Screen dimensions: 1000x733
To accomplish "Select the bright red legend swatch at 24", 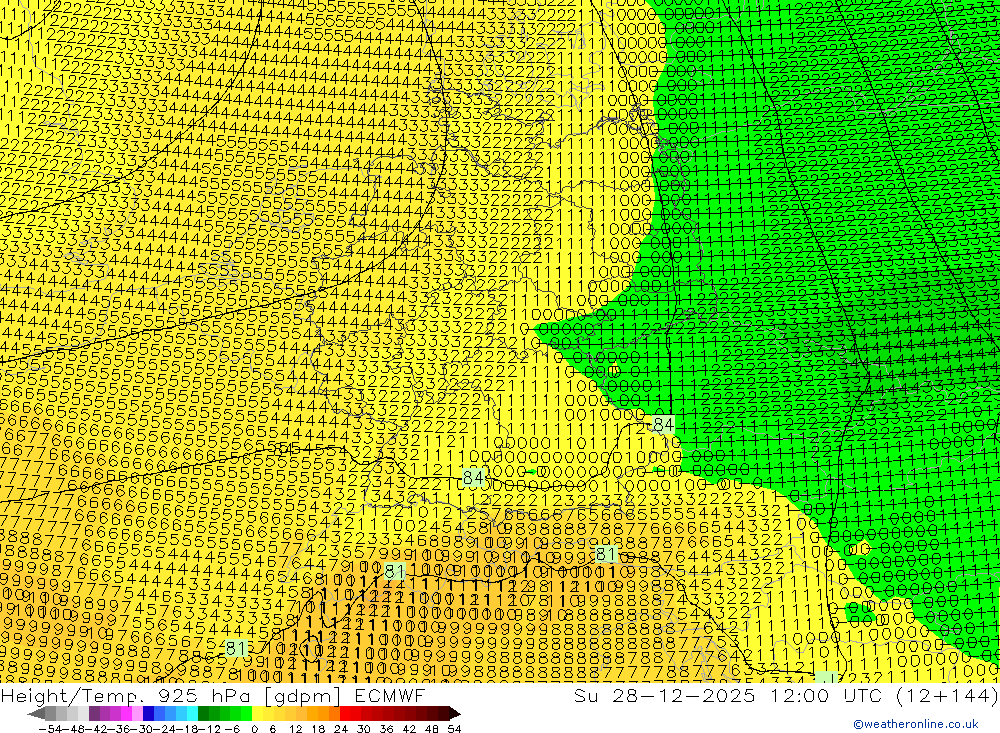I will click(345, 713).
